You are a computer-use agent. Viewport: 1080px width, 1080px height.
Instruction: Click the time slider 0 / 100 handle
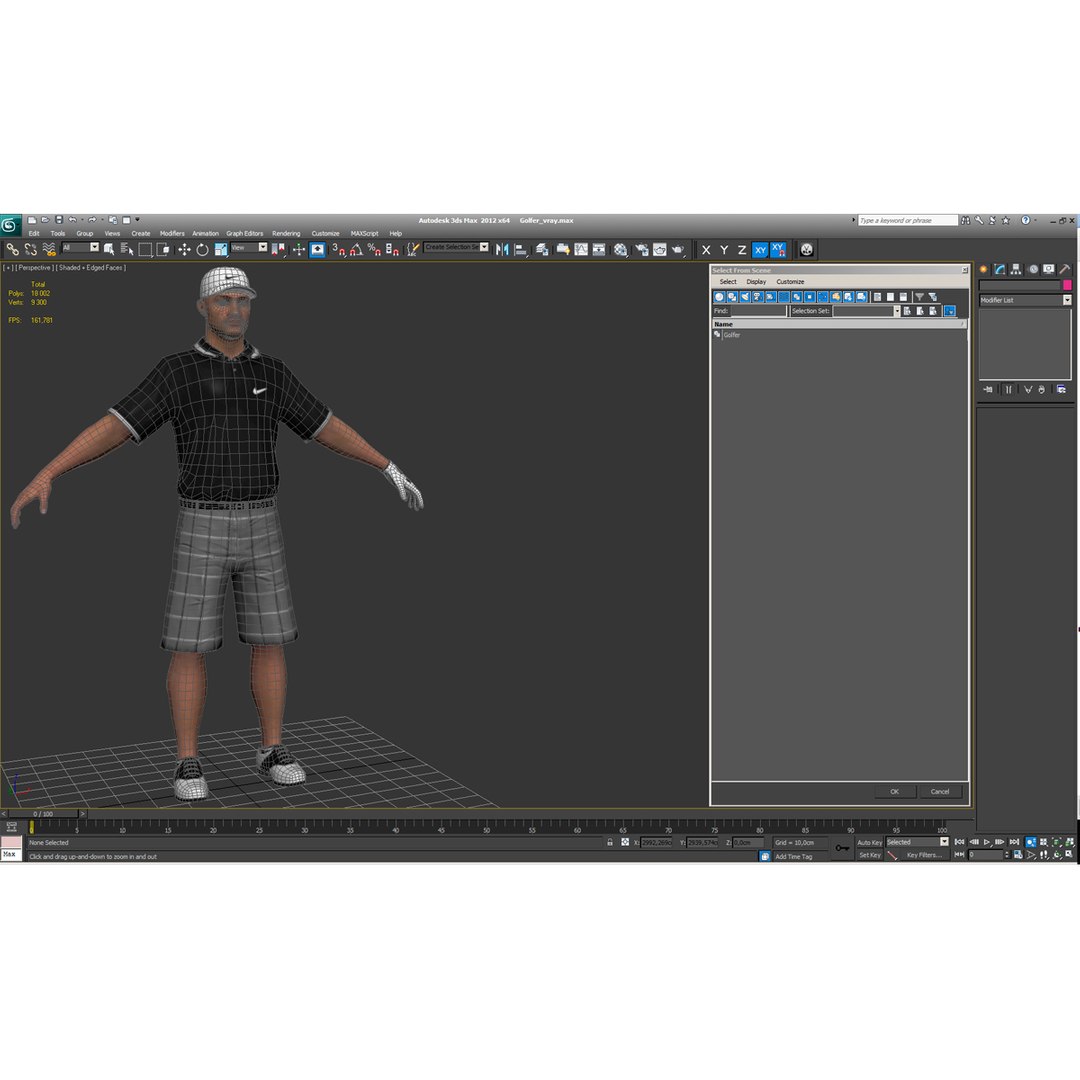(43, 813)
